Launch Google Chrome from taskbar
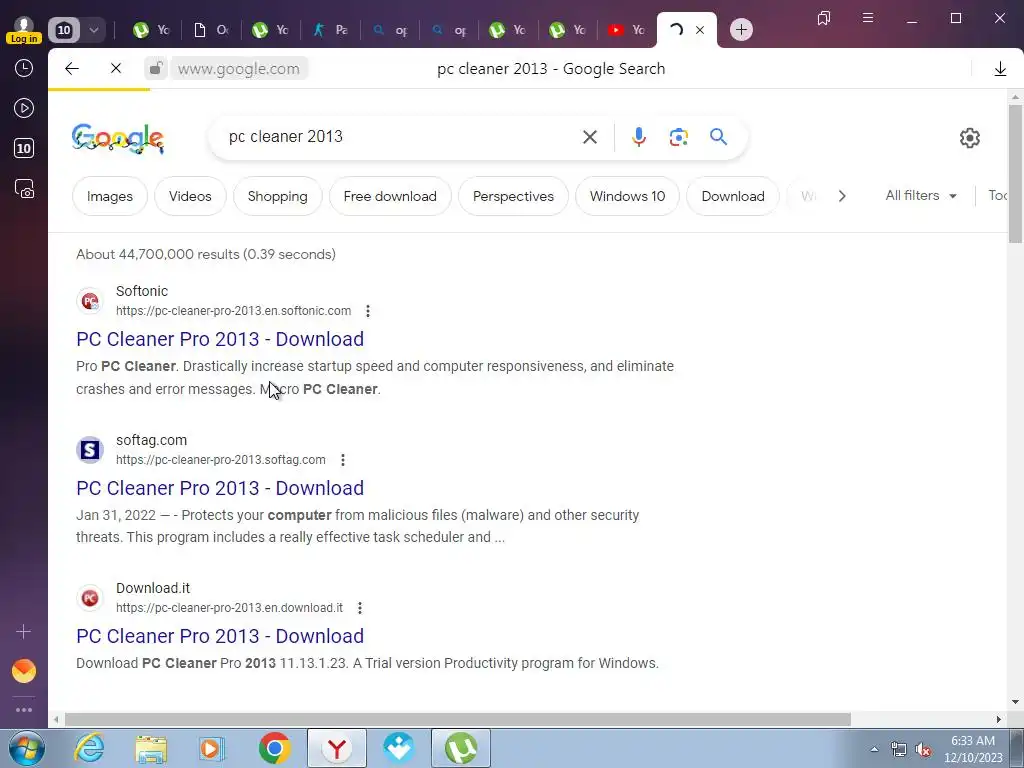The height and width of the screenshot is (768, 1024). point(275,748)
